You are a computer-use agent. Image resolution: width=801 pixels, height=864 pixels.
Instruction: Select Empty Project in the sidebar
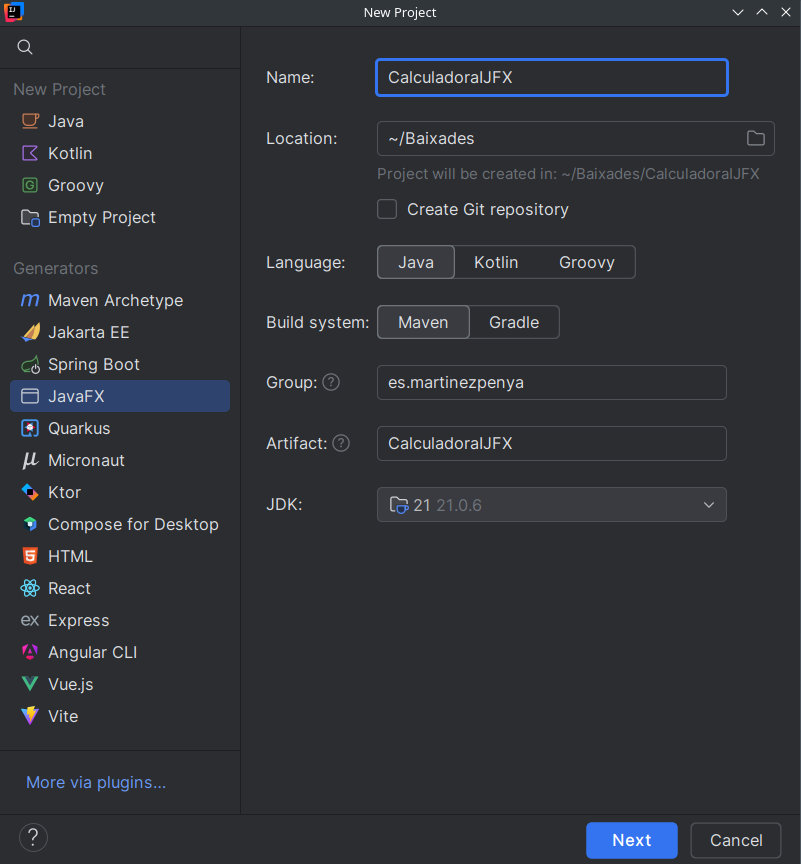pyautogui.click(x=101, y=217)
